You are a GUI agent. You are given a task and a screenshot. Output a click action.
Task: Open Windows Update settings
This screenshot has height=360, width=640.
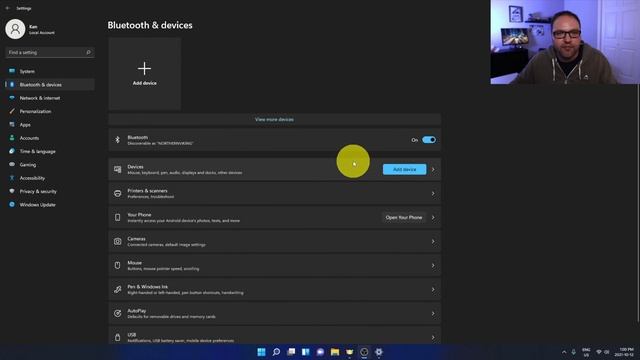tap(49, 204)
